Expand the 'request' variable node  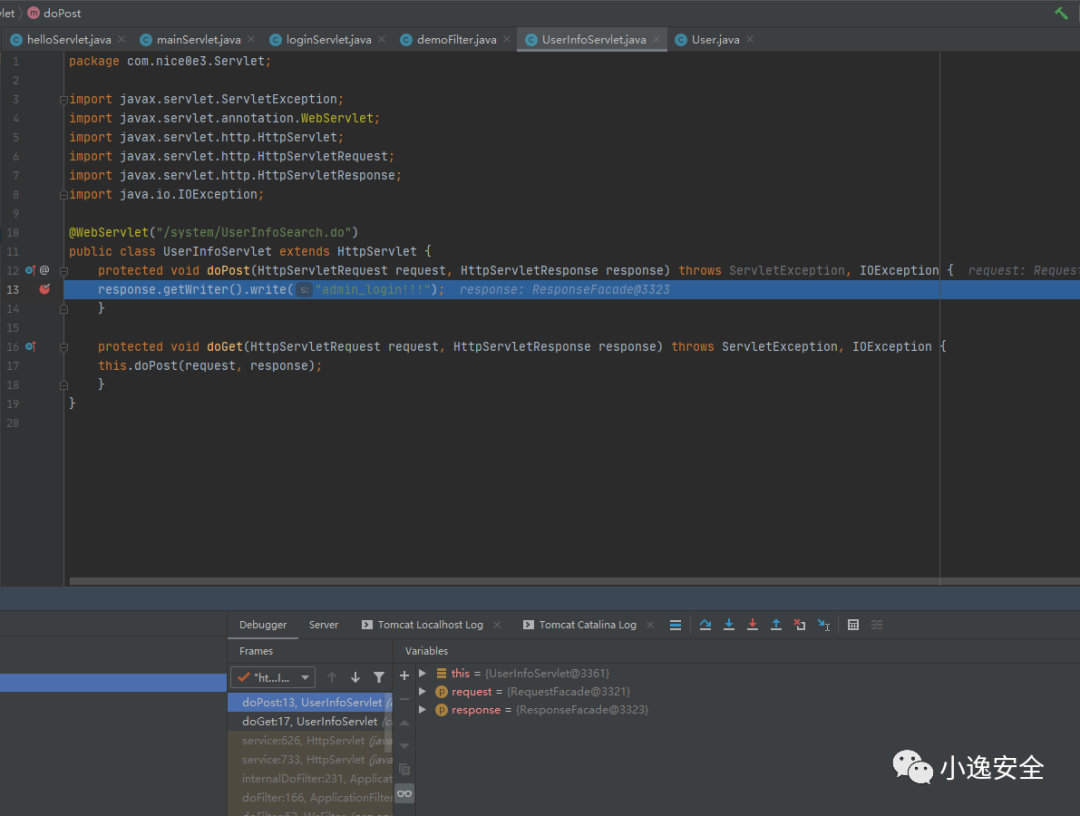pyautogui.click(x=422, y=691)
